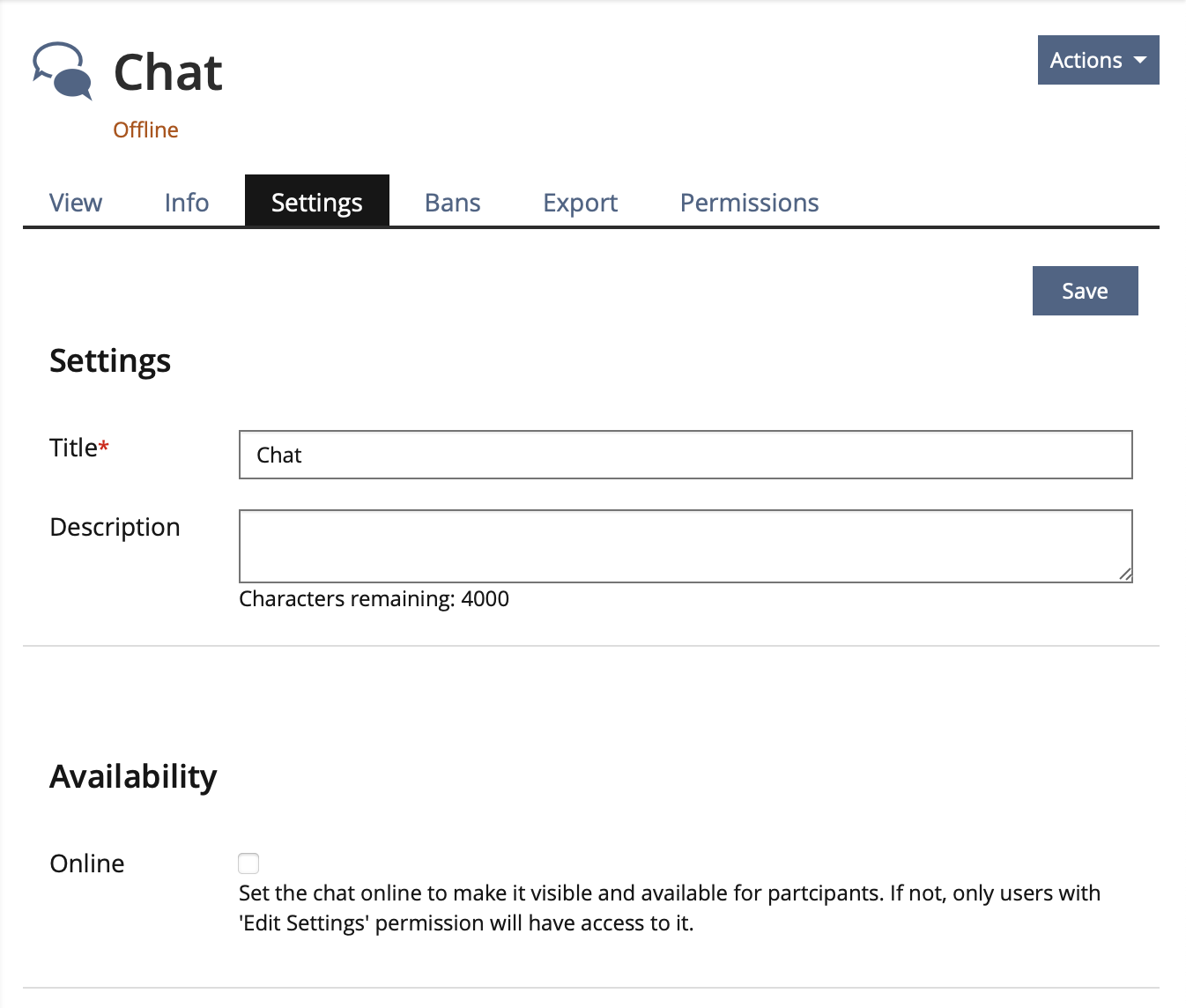1186x1008 pixels.
Task: Open the Info tab
Action: point(187,203)
